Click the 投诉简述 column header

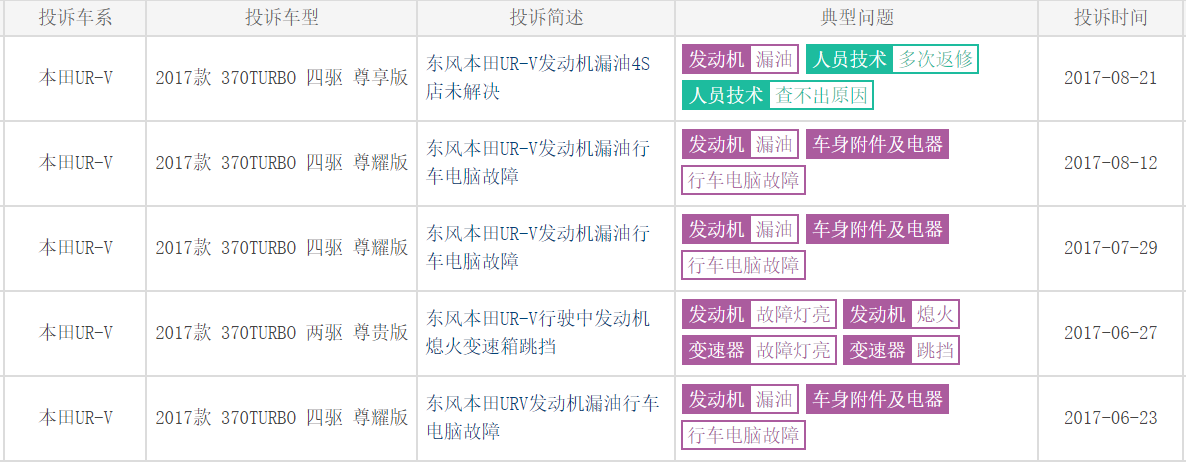click(546, 18)
